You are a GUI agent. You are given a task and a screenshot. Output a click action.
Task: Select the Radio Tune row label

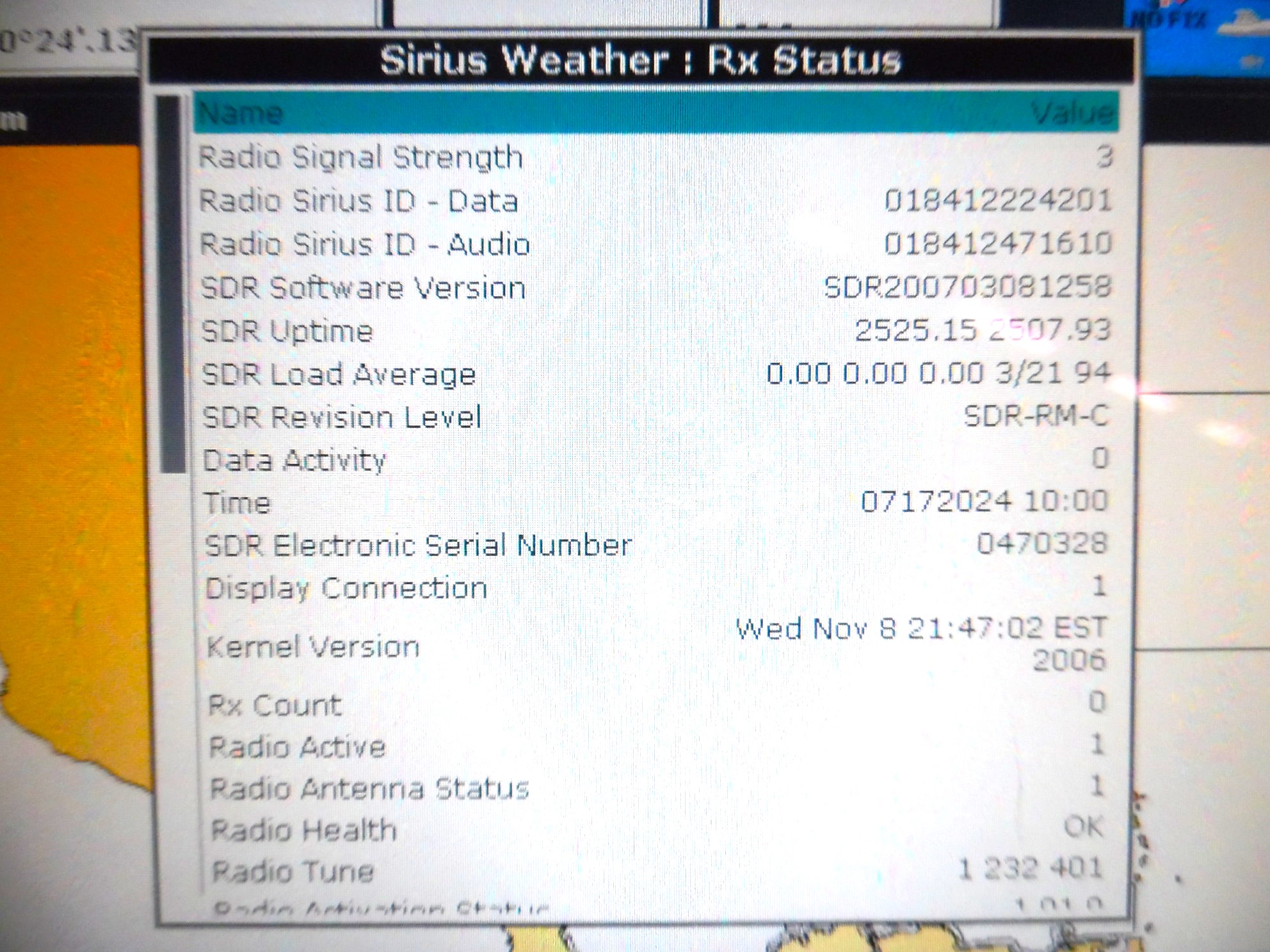(293, 872)
